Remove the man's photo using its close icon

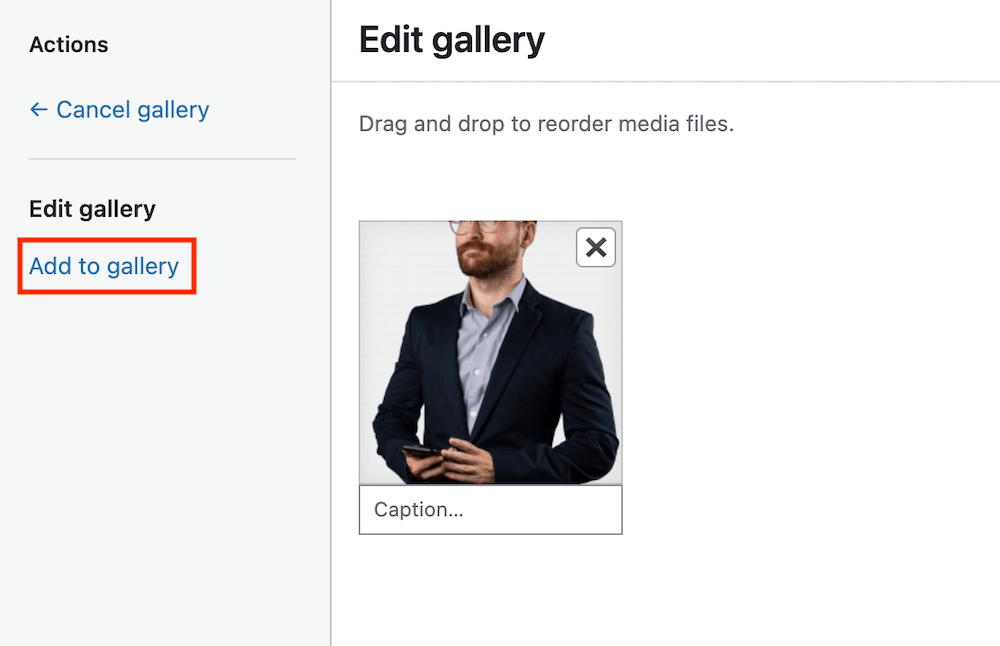(x=595, y=247)
